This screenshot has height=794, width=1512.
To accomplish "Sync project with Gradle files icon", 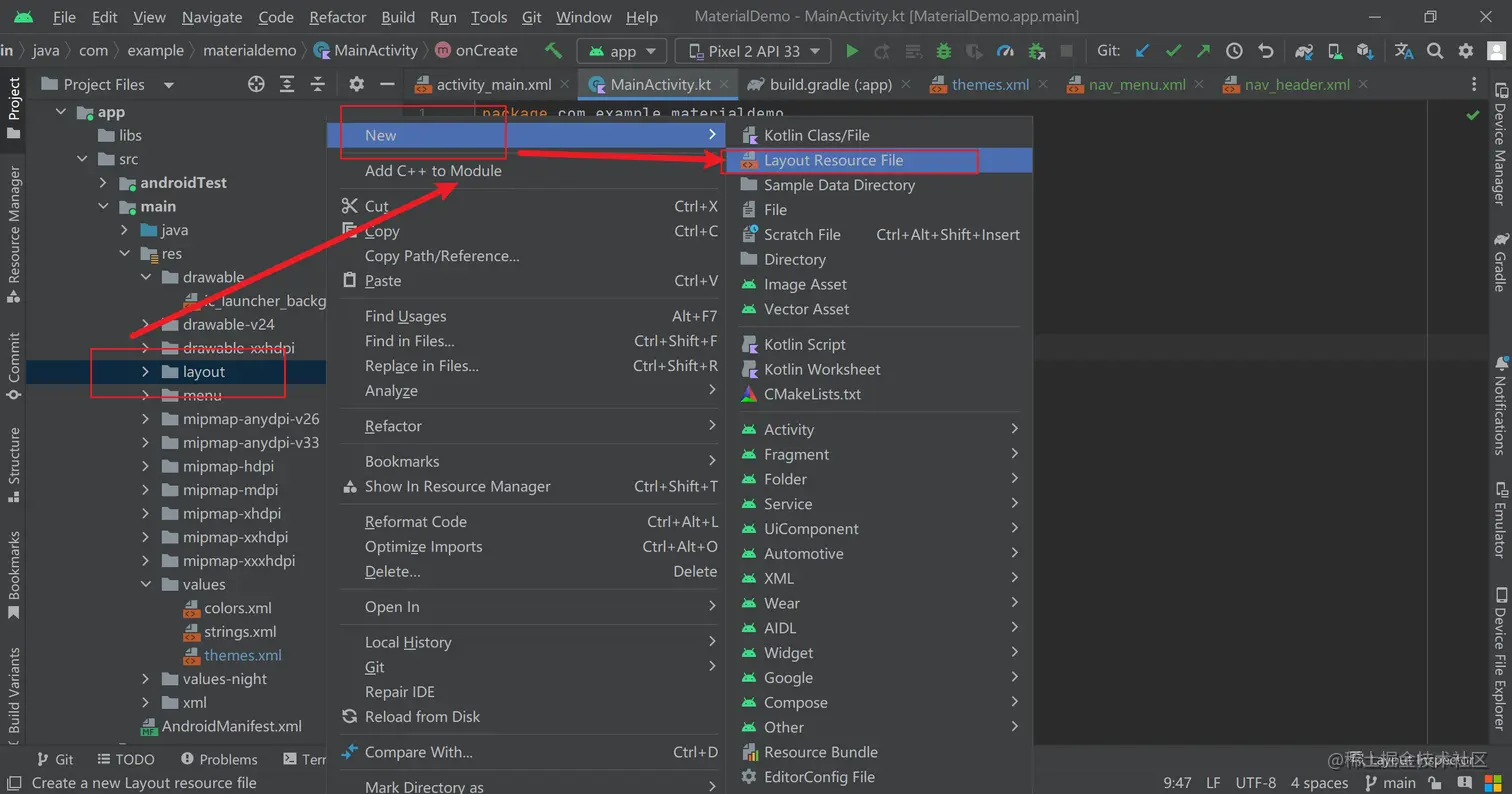I will tap(1304, 51).
